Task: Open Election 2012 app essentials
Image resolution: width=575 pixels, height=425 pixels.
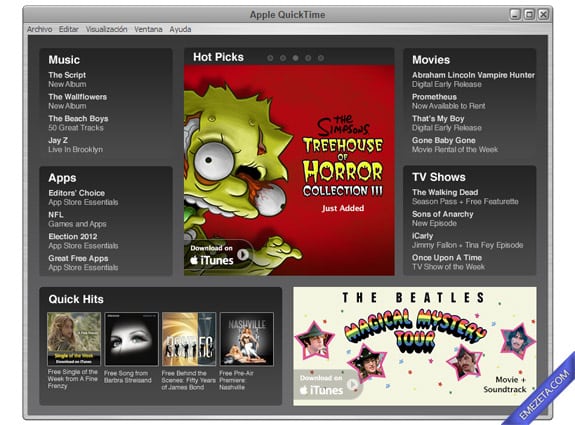Action: (83, 241)
